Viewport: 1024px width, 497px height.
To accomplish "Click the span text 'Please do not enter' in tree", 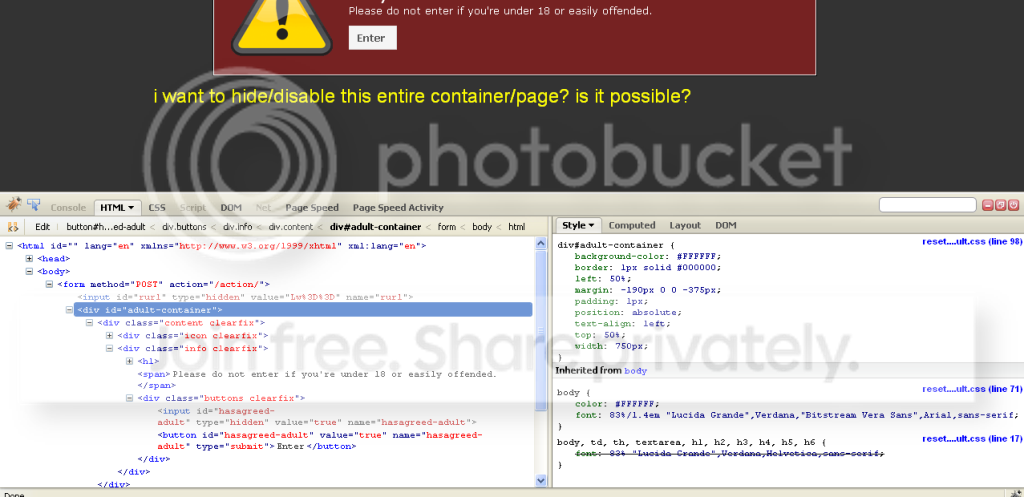I will [x=334, y=374].
